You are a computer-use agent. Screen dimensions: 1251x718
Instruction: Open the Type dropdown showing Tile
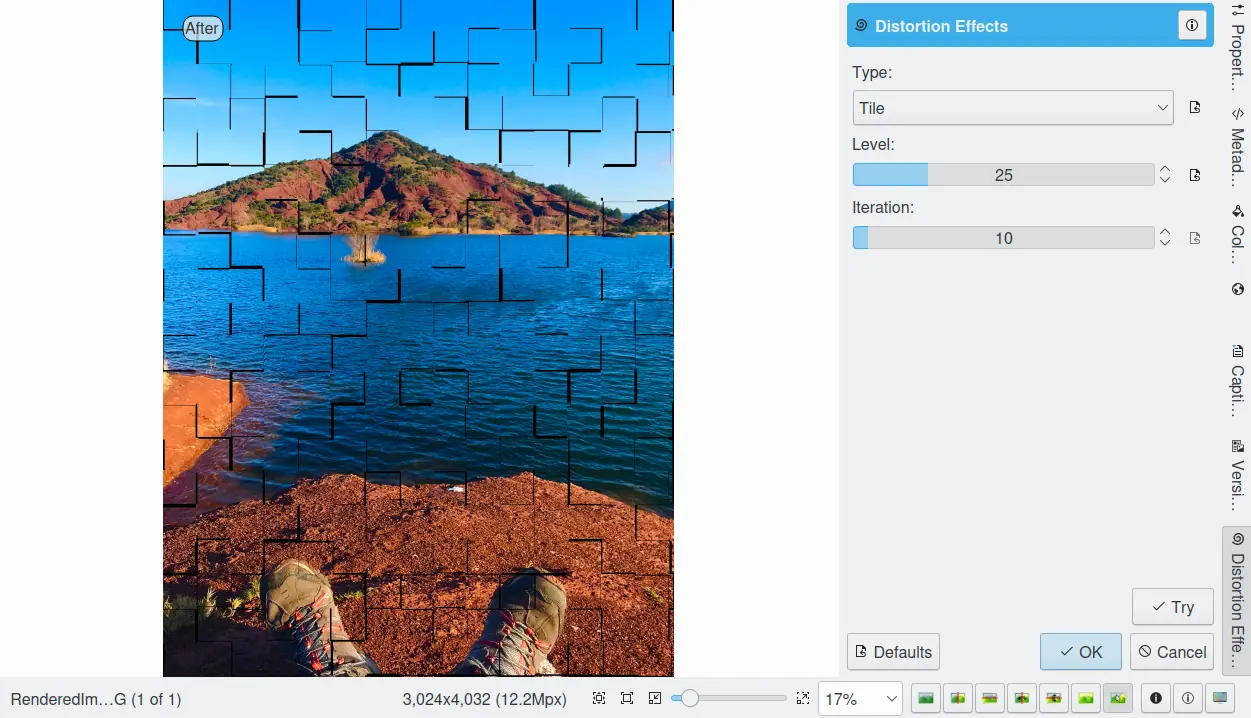(x=1013, y=108)
